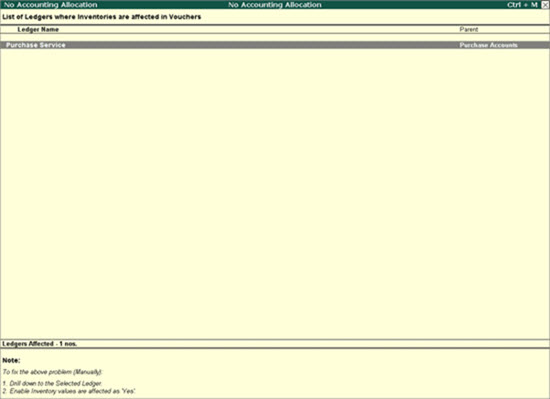The width and height of the screenshot is (550, 399).
Task: Click blank space right of Ledgers Affected text
Action: pos(313,344)
